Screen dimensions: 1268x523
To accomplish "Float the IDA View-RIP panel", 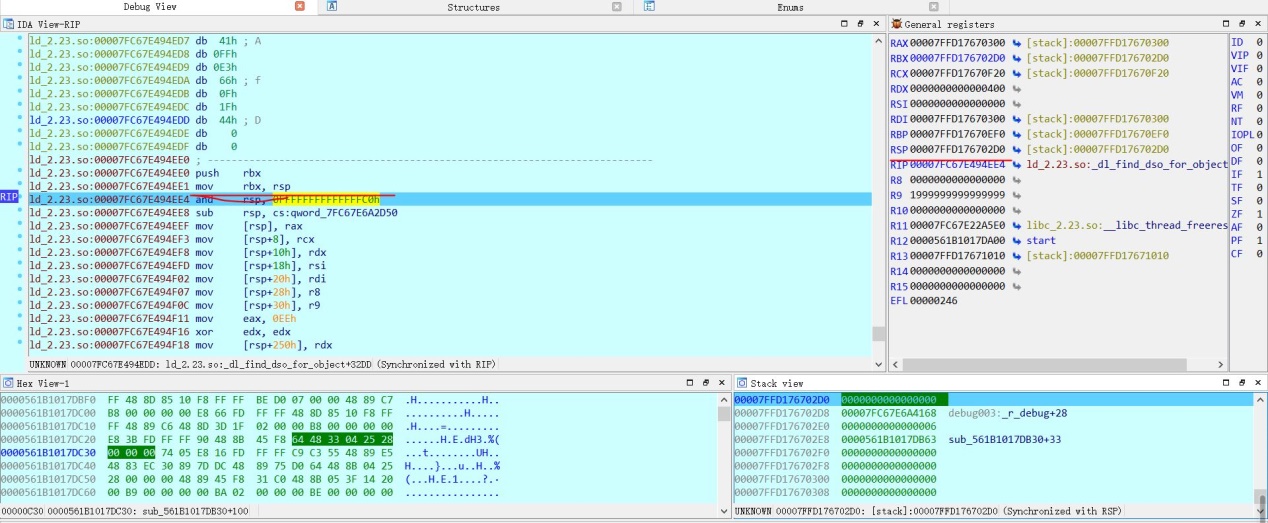I will 860,23.
